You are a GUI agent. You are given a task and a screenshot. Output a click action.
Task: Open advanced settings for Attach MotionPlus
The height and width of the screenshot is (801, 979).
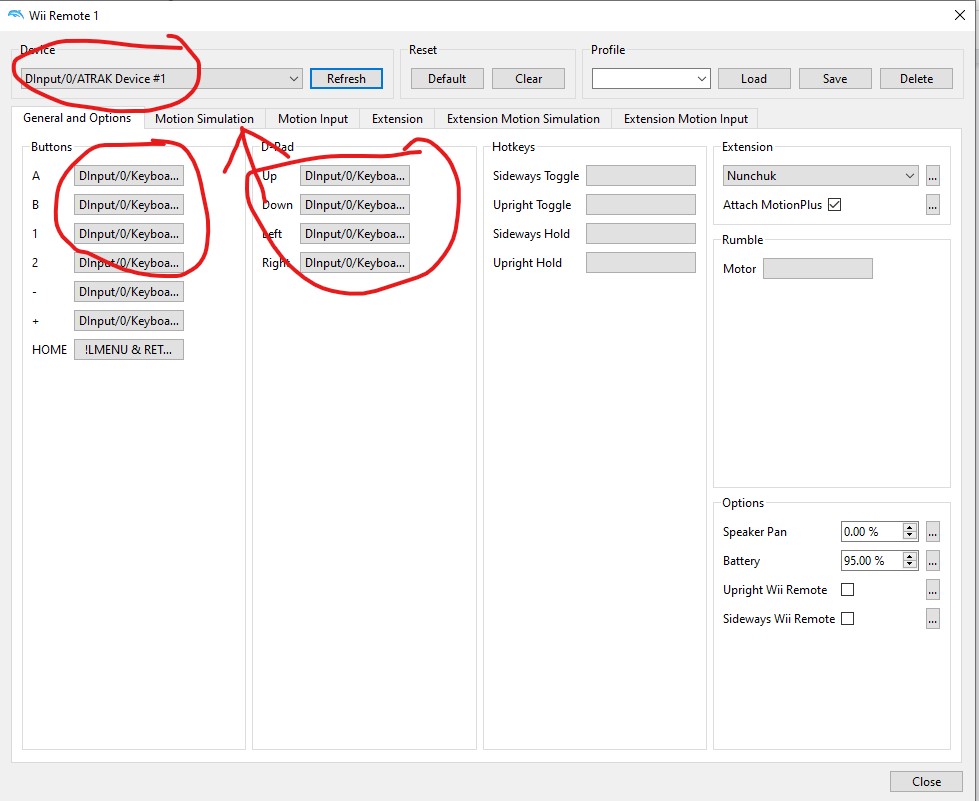932,205
